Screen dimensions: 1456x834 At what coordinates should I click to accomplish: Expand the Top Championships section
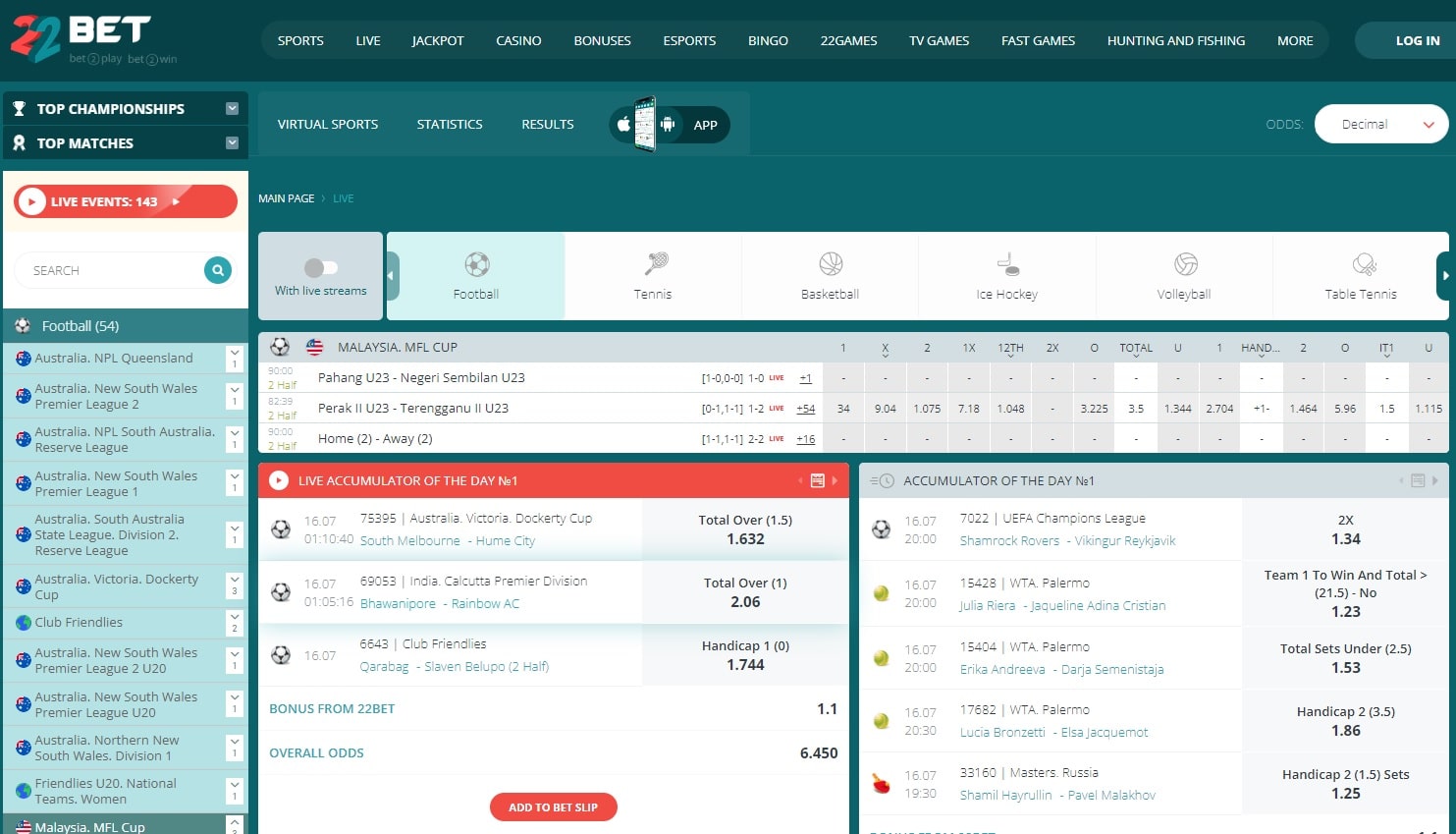coord(232,109)
